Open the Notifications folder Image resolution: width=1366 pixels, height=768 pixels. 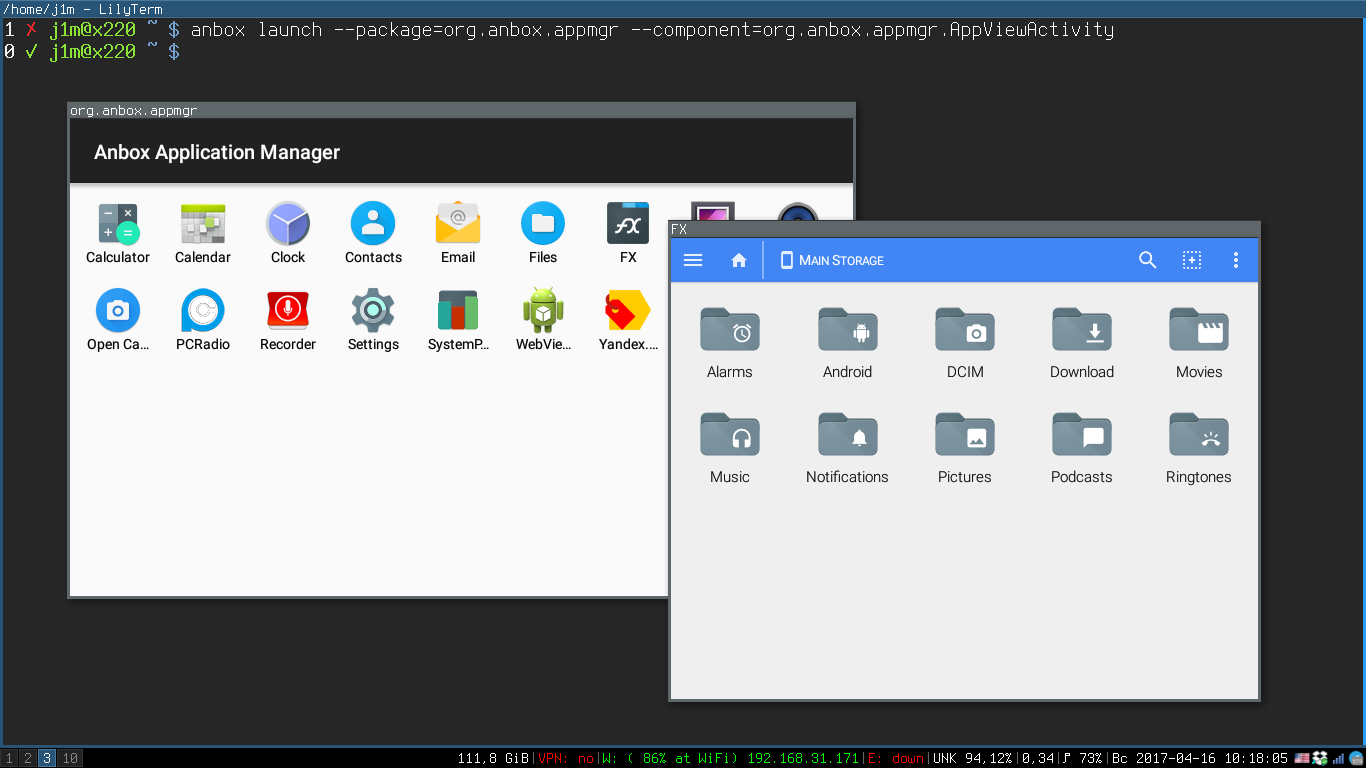pos(847,448)
